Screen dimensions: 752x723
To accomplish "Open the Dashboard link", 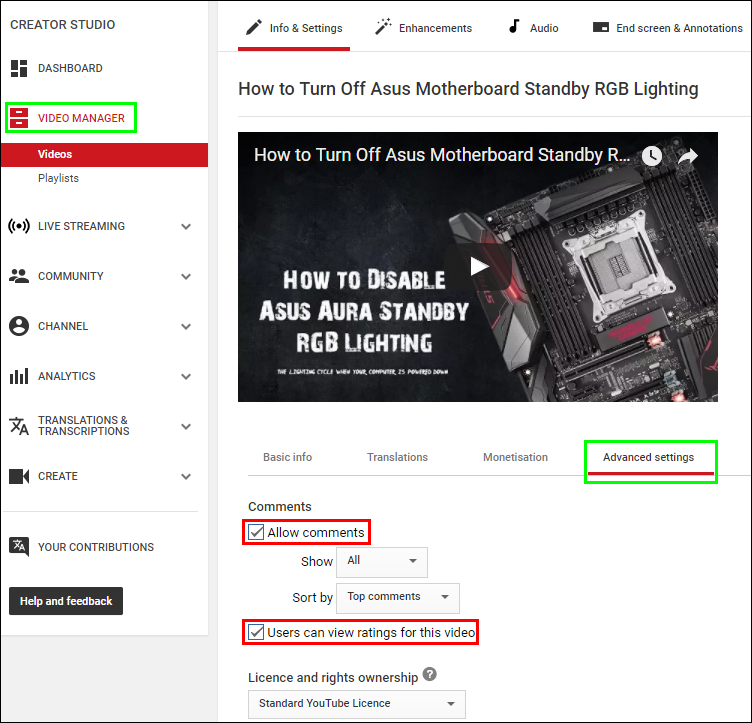I will 70,68.
